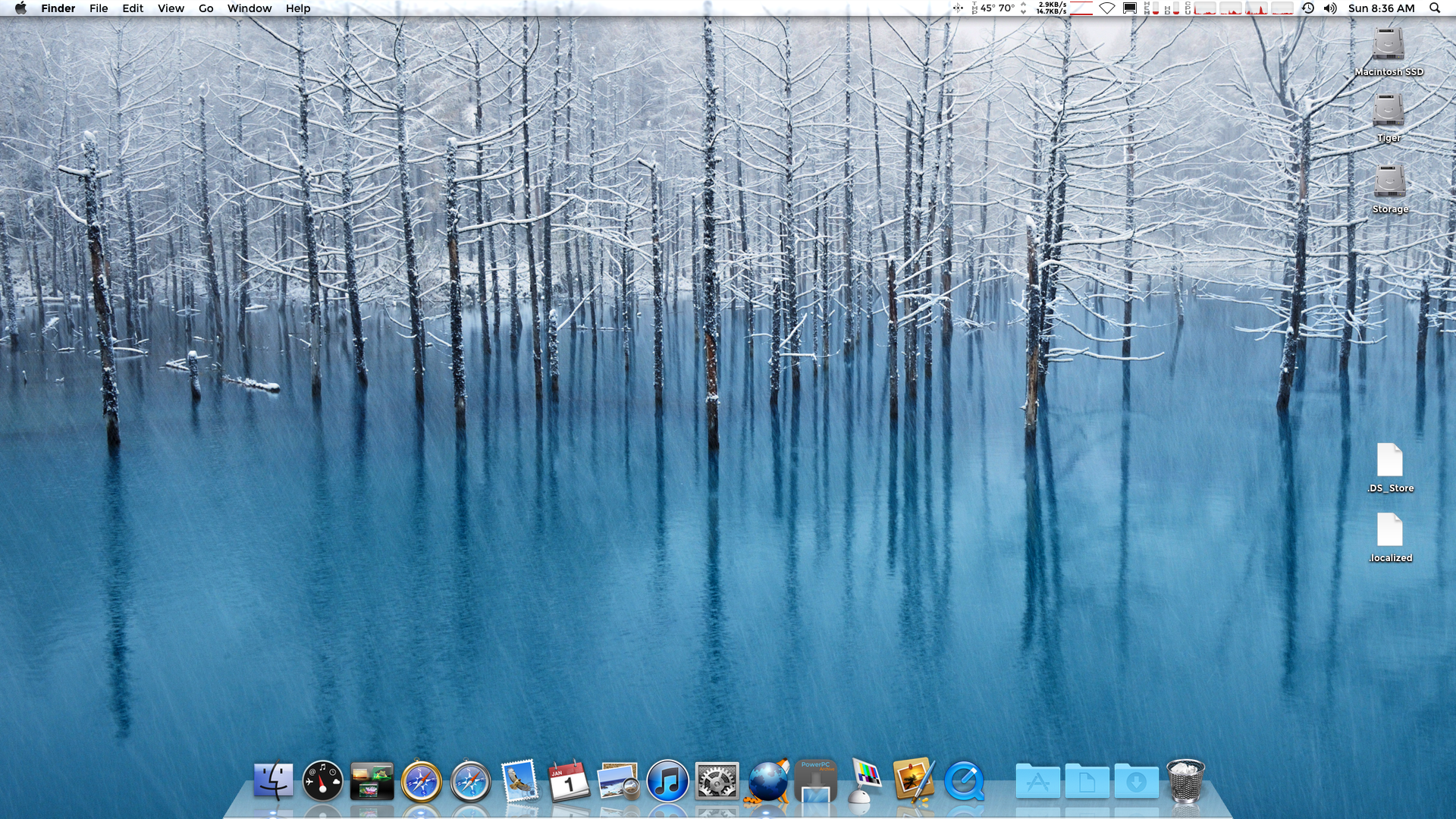Open Spotlight search magnifier
Image resolution: width=1456 pixels, height=819 pixels.
1435,8
